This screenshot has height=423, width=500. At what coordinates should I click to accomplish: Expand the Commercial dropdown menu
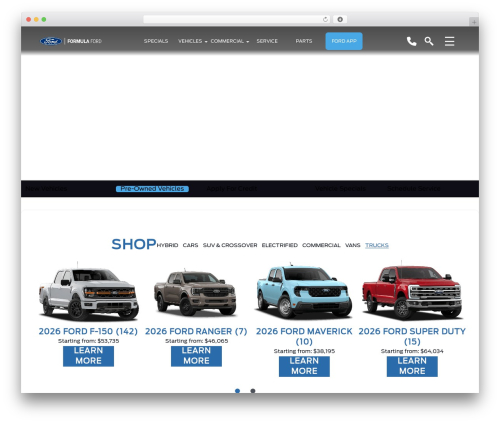tap(230, 41)
